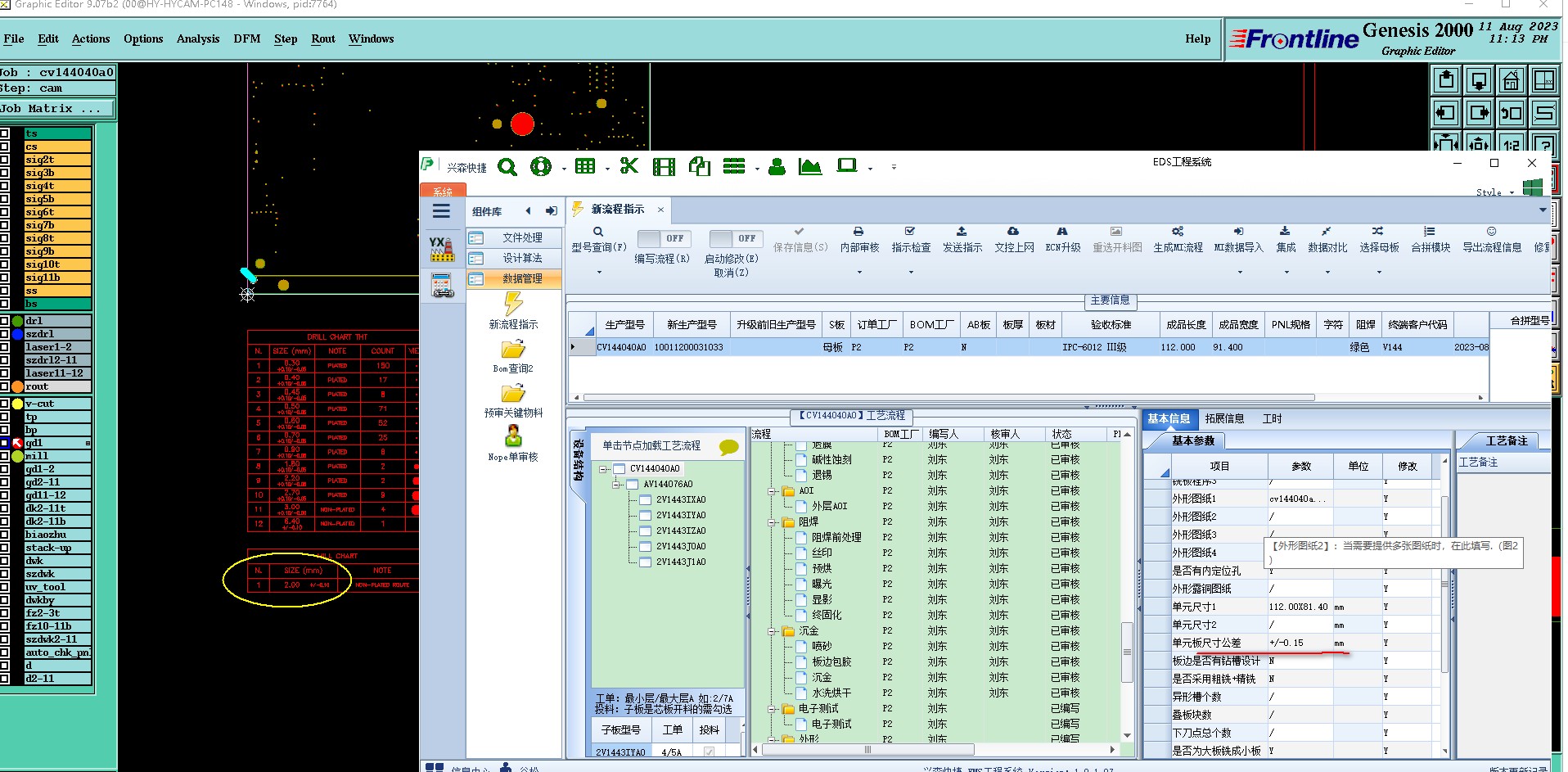Image resolution: width=1568 pixels, height=772 pixels.
Task: Switch to the 拓展信息 tab
Action: pyautogui.click(x=1224, y=419)
